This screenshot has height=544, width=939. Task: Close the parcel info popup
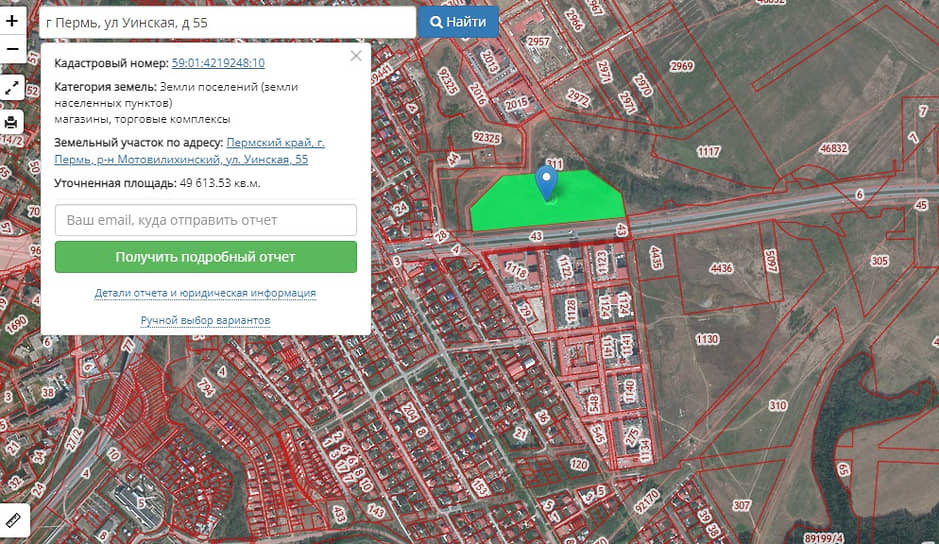[355, 56]
